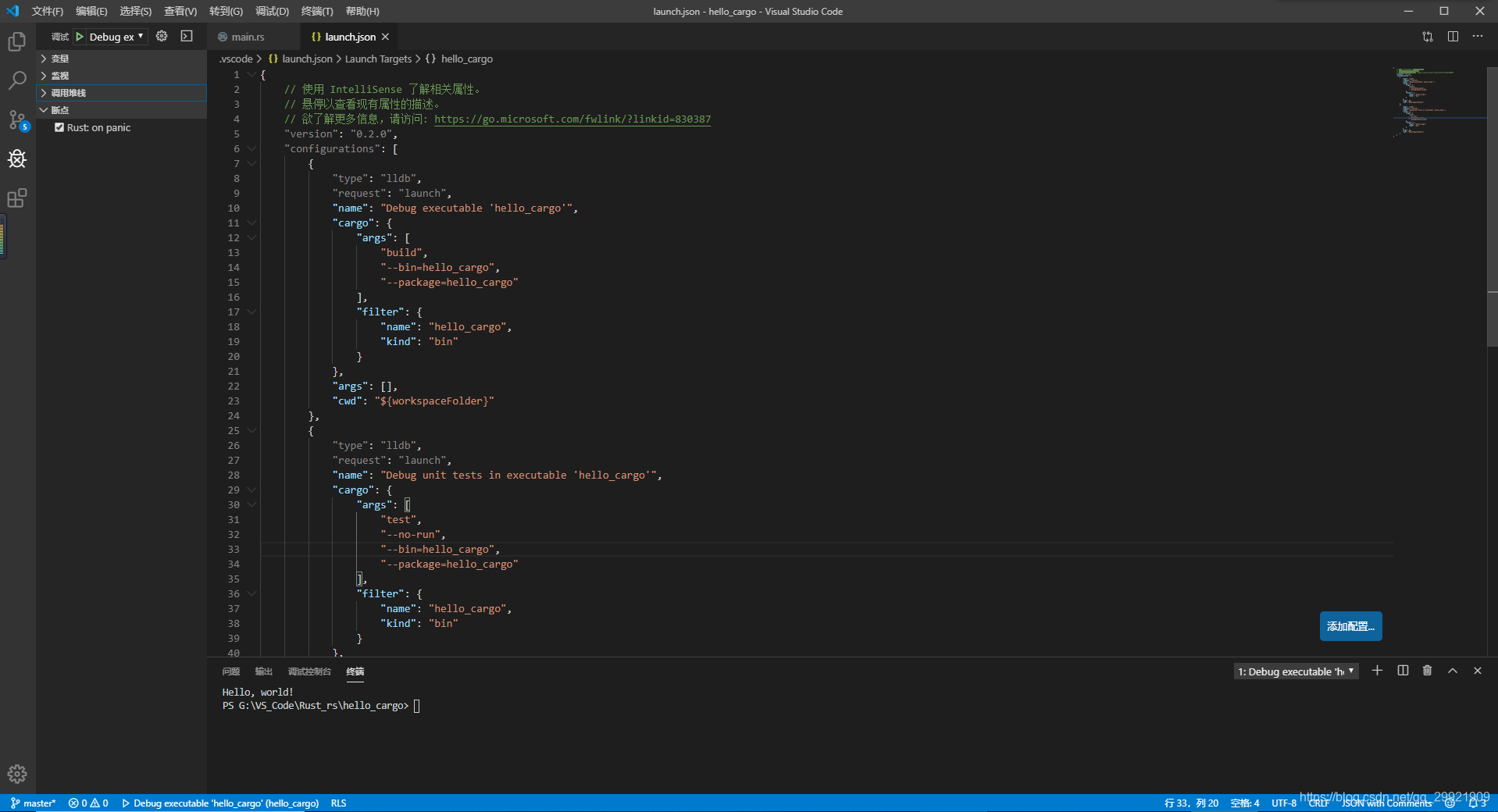Viewport: 1498px width, 812px height.
Task: Open the Explorer view in activity bar
Action: [x=17, y=41]
